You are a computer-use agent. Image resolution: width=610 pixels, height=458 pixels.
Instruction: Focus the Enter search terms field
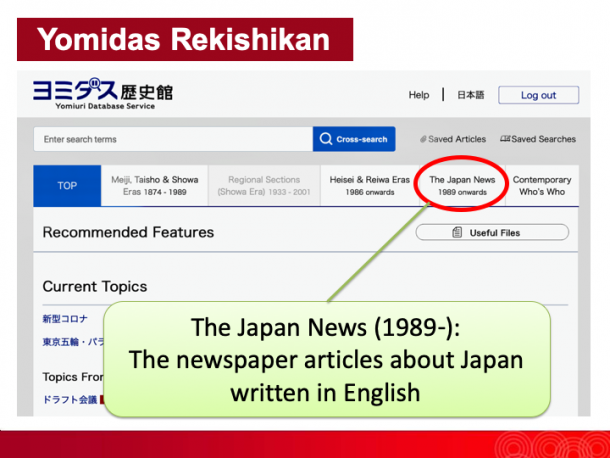173,139
